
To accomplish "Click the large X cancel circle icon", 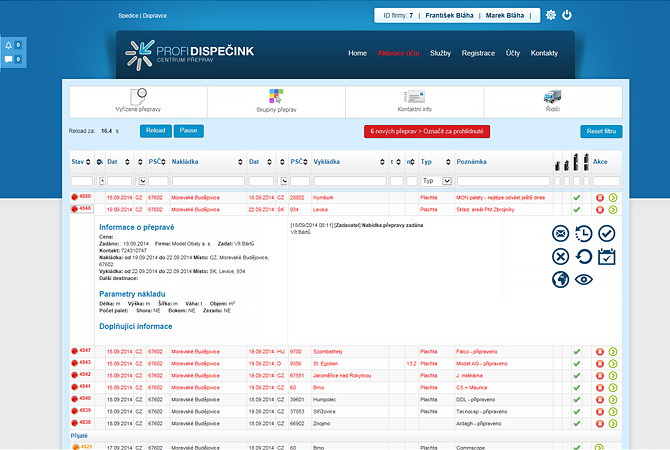I will (560, 256).
